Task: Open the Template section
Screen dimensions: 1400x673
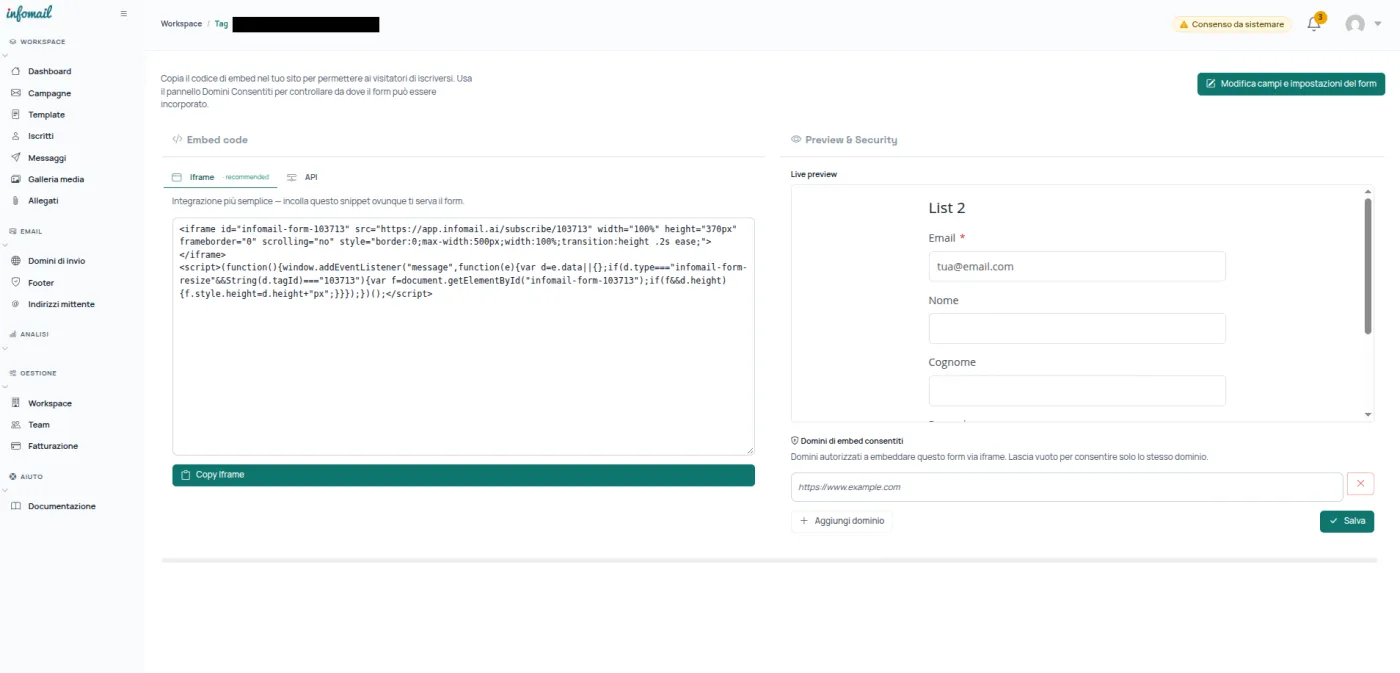Action: coord(46,114)
